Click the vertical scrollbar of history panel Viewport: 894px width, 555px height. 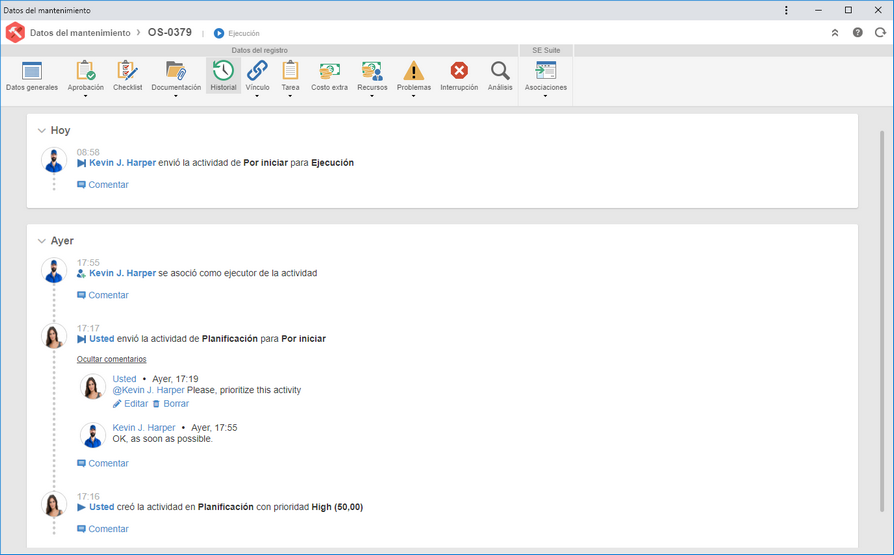882,319
